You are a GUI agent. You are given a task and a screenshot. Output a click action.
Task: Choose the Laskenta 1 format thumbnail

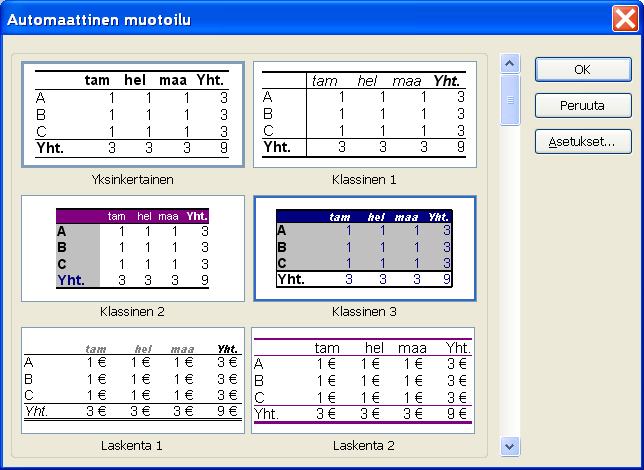133,380
